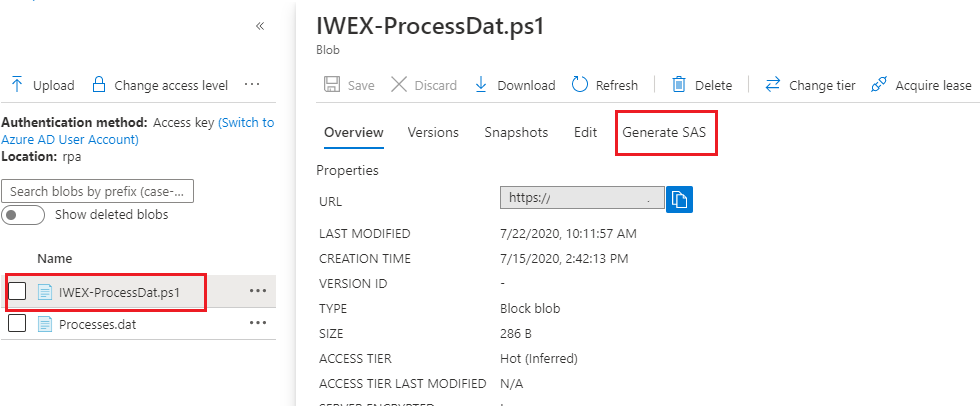Viewport: 980px width, 406px height.
Task: Toggle Show deleted blobs switch
Action: [x=24, y=215]
